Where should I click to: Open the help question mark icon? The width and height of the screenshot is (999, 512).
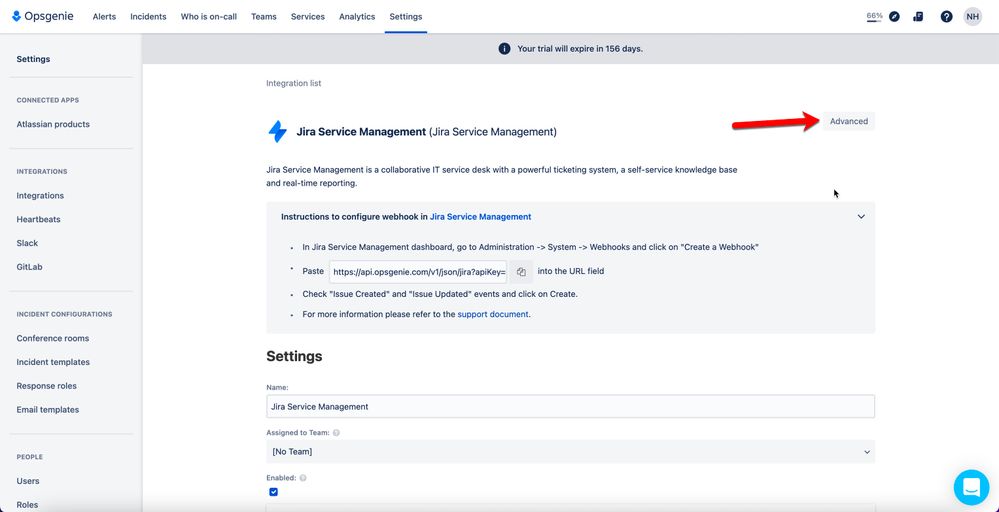click(x=946, y=17)
